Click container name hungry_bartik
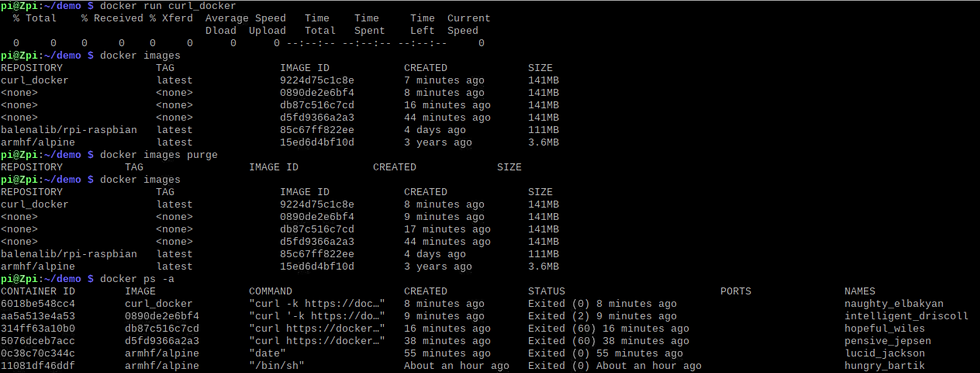The width and height of the screenshot is (980, 373). (884, 366)
